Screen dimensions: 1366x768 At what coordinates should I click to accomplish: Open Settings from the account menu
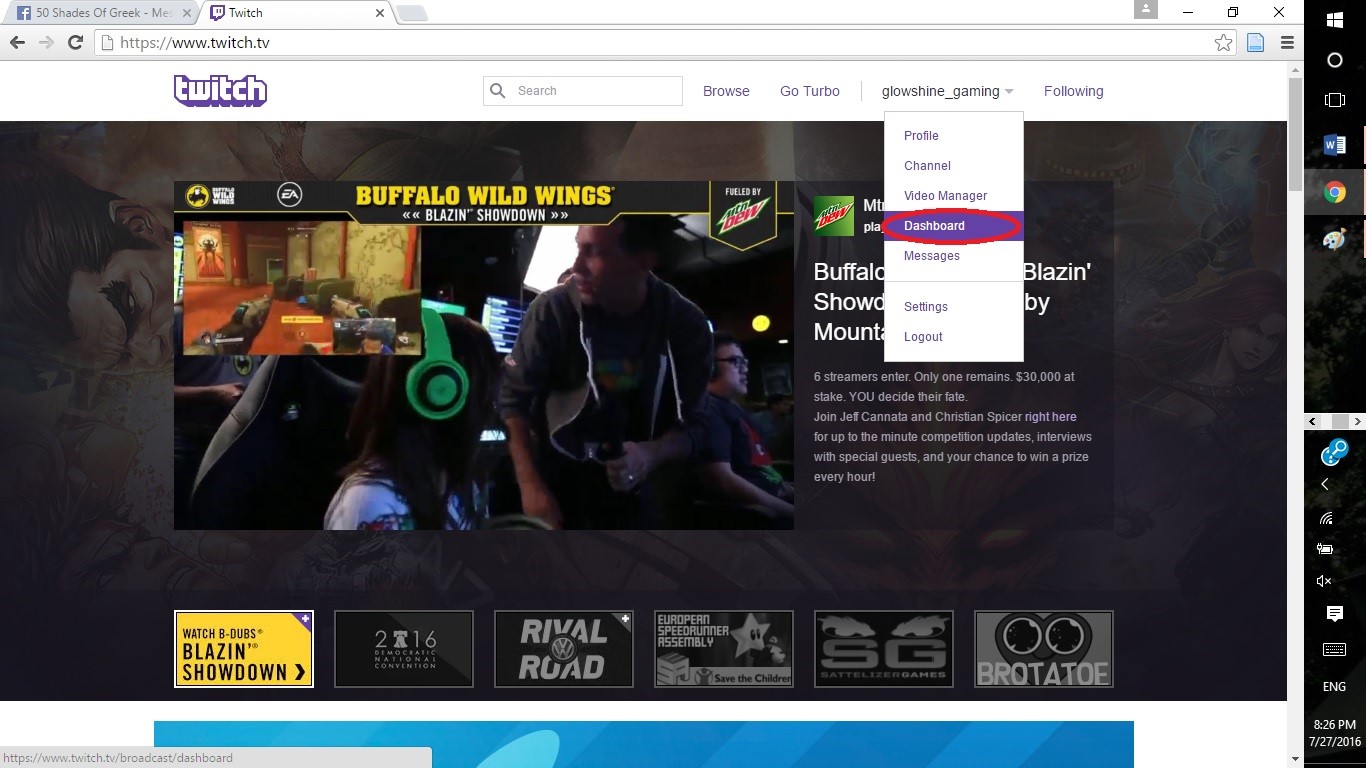[x=926, y=307]
